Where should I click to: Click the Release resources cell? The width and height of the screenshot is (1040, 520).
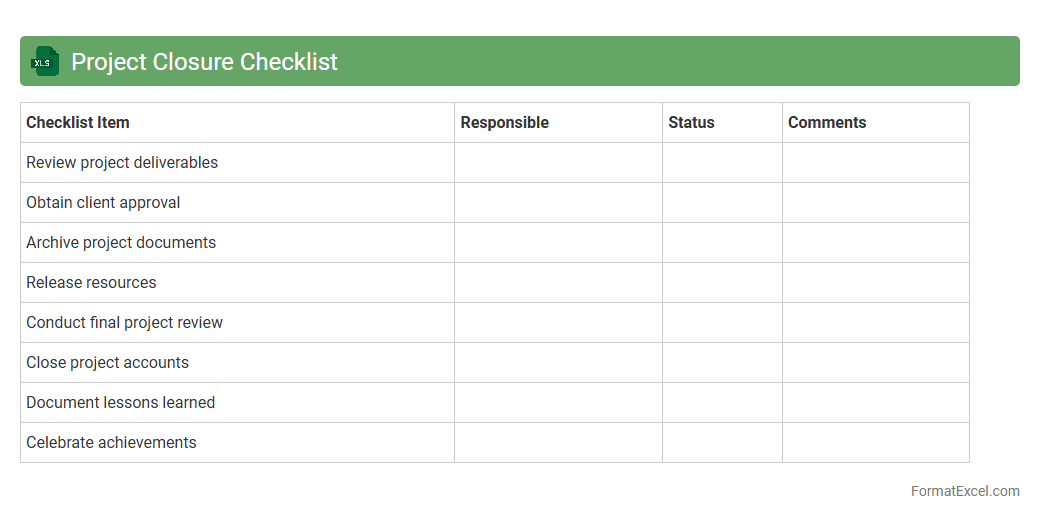(91, 283)
